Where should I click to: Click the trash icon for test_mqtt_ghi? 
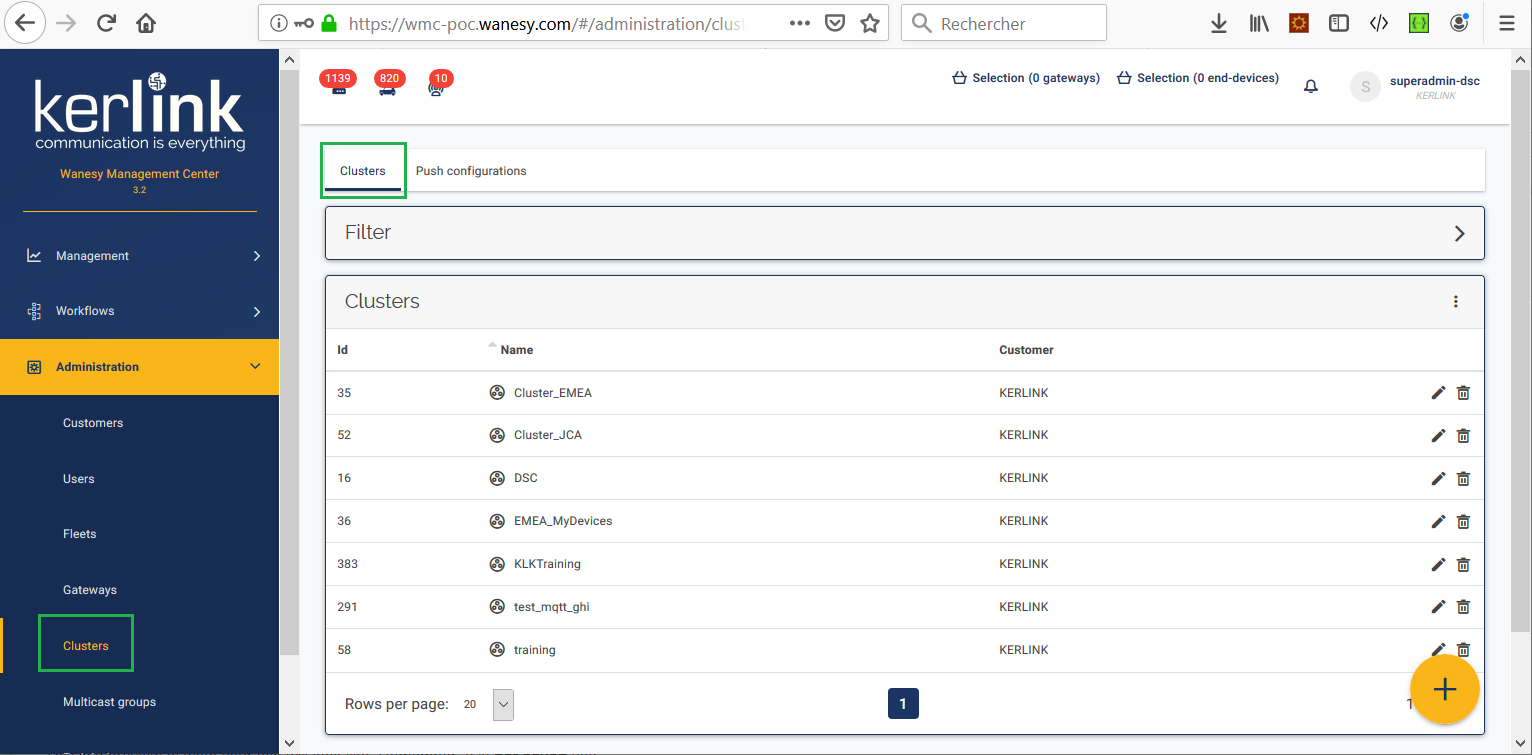point(1463,607)
